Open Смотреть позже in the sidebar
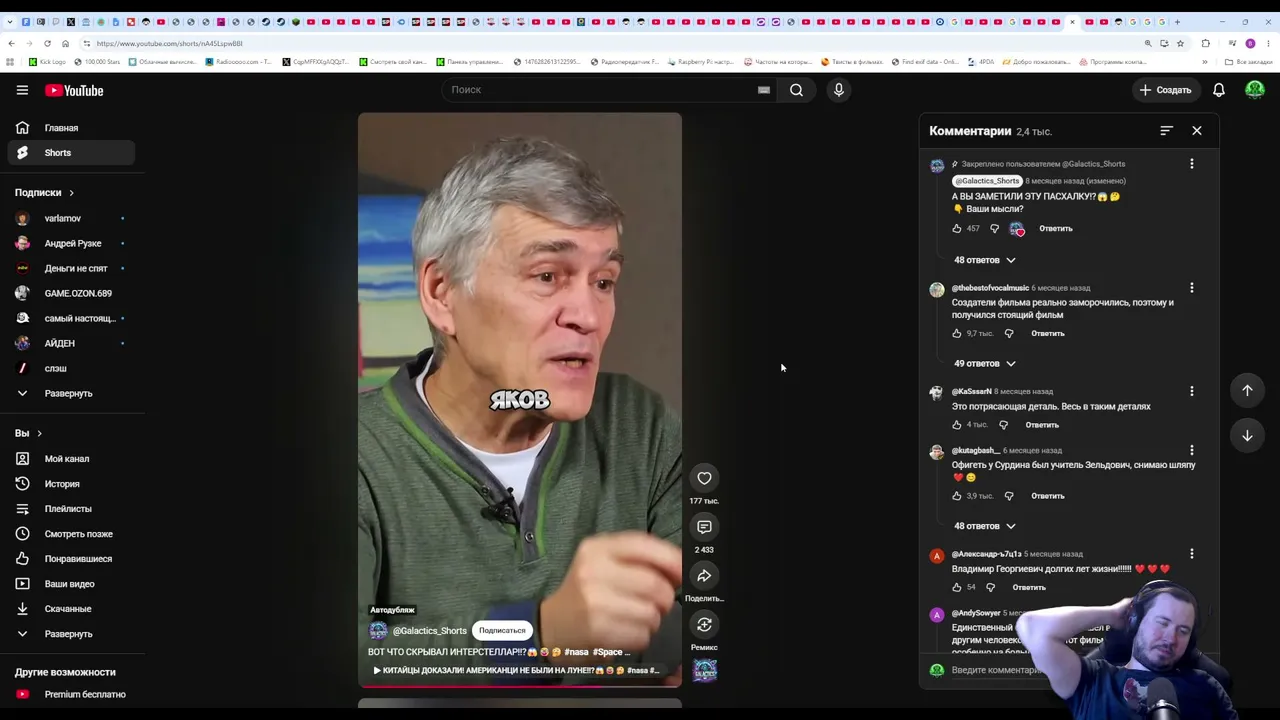This screenshot has height=720, width=1280. 70,534
